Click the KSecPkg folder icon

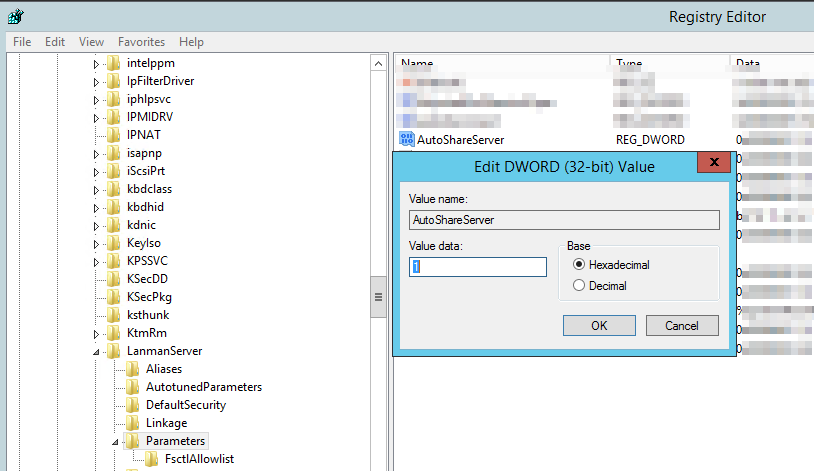114,297
